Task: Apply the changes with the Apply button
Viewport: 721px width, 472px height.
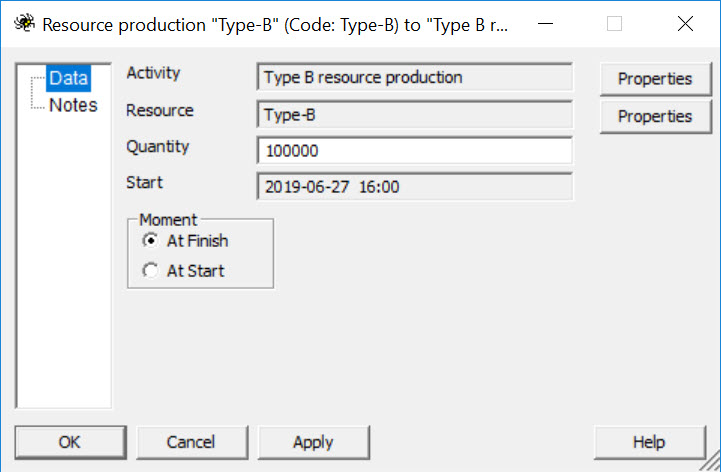Action: point(313,442)
